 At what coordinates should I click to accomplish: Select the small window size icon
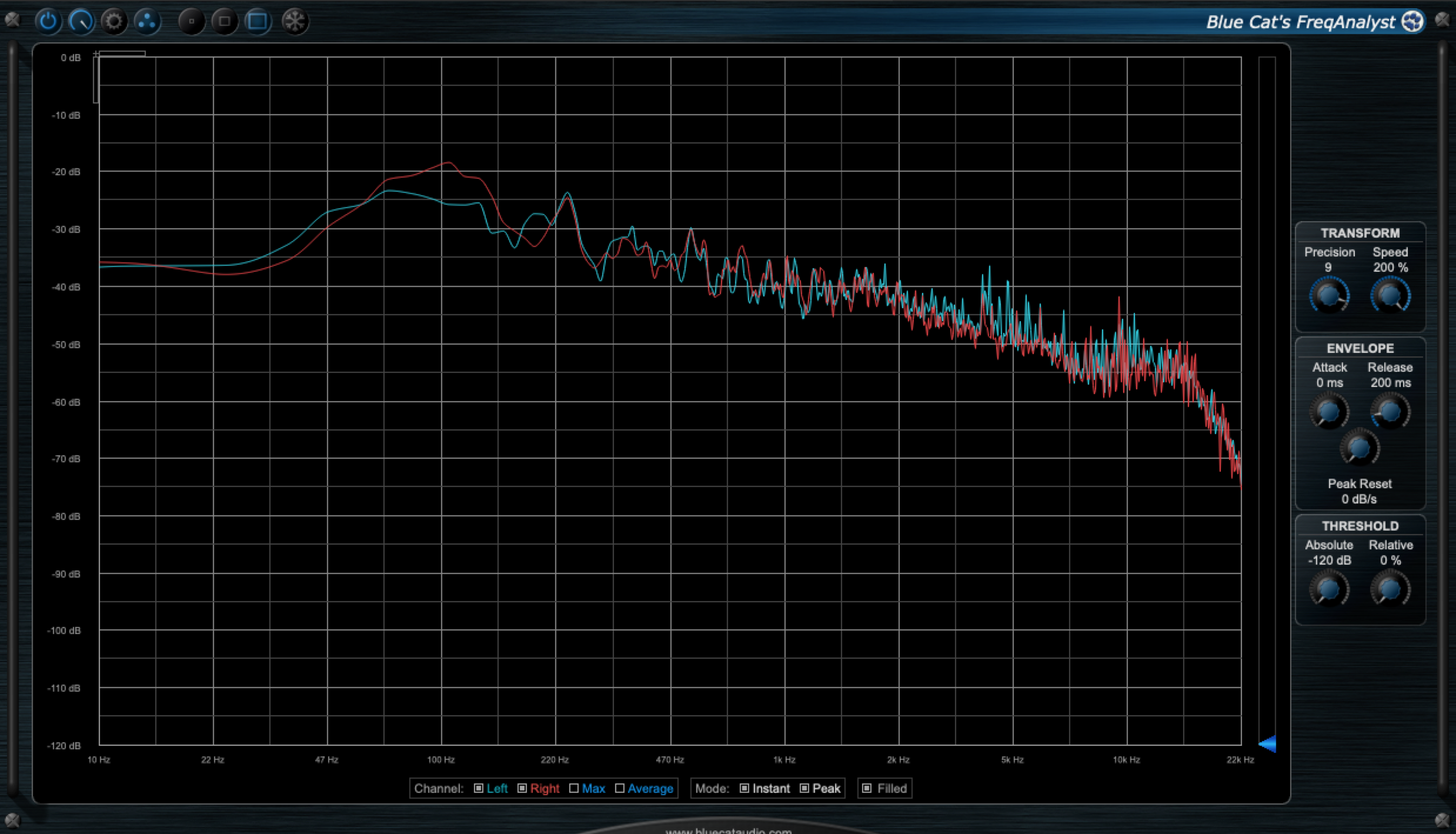pyautogui.click(x=191, y=22)
